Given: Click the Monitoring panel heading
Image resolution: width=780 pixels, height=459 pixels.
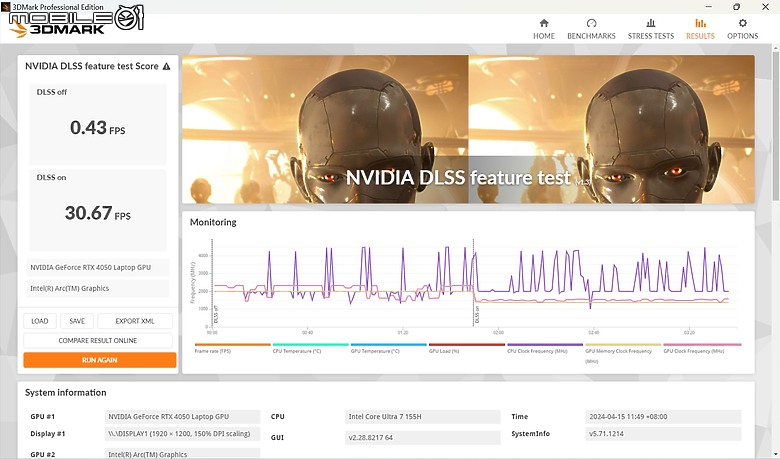Looking at the screenshot, I should 213,222.
